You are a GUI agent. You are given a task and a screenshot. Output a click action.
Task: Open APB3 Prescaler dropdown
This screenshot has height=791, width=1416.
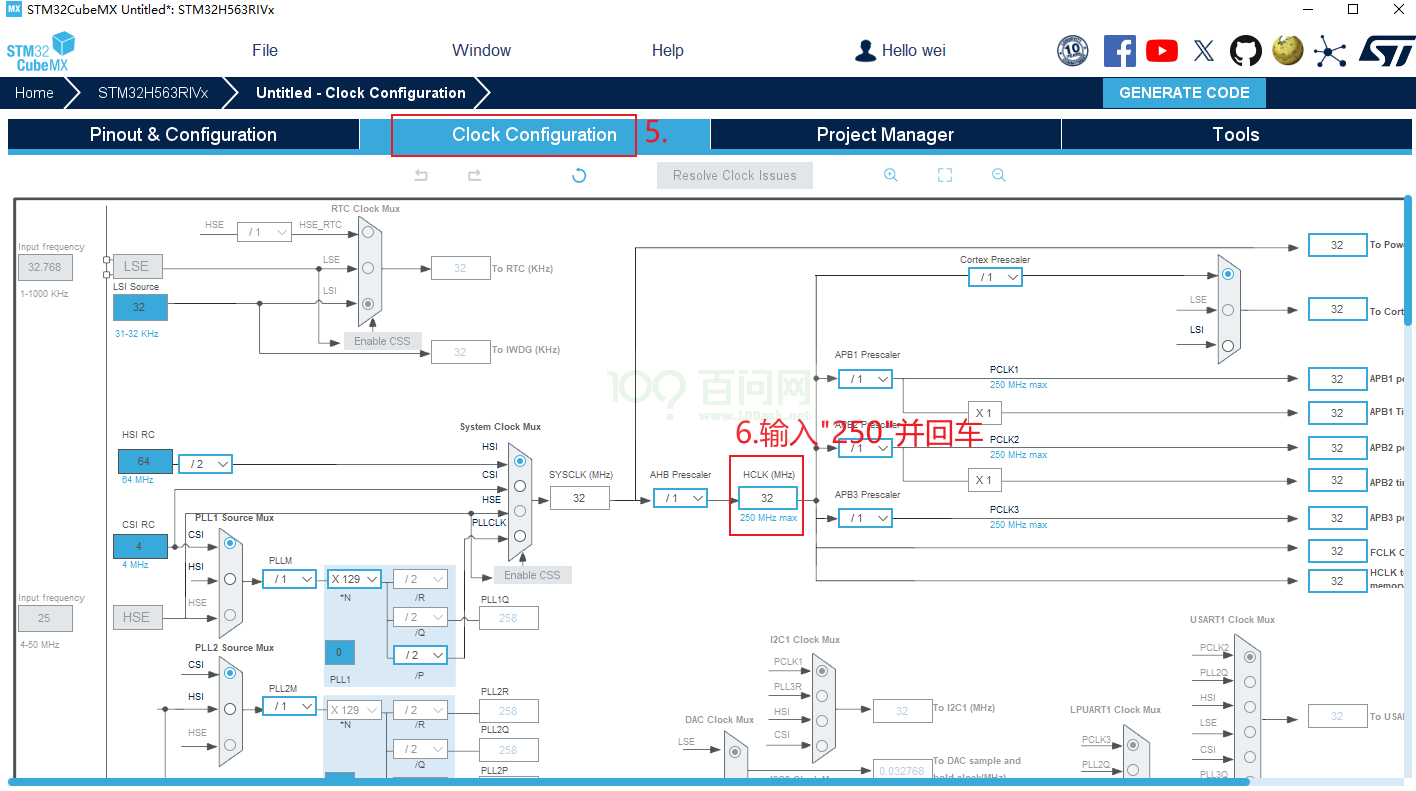pos(865,518)
